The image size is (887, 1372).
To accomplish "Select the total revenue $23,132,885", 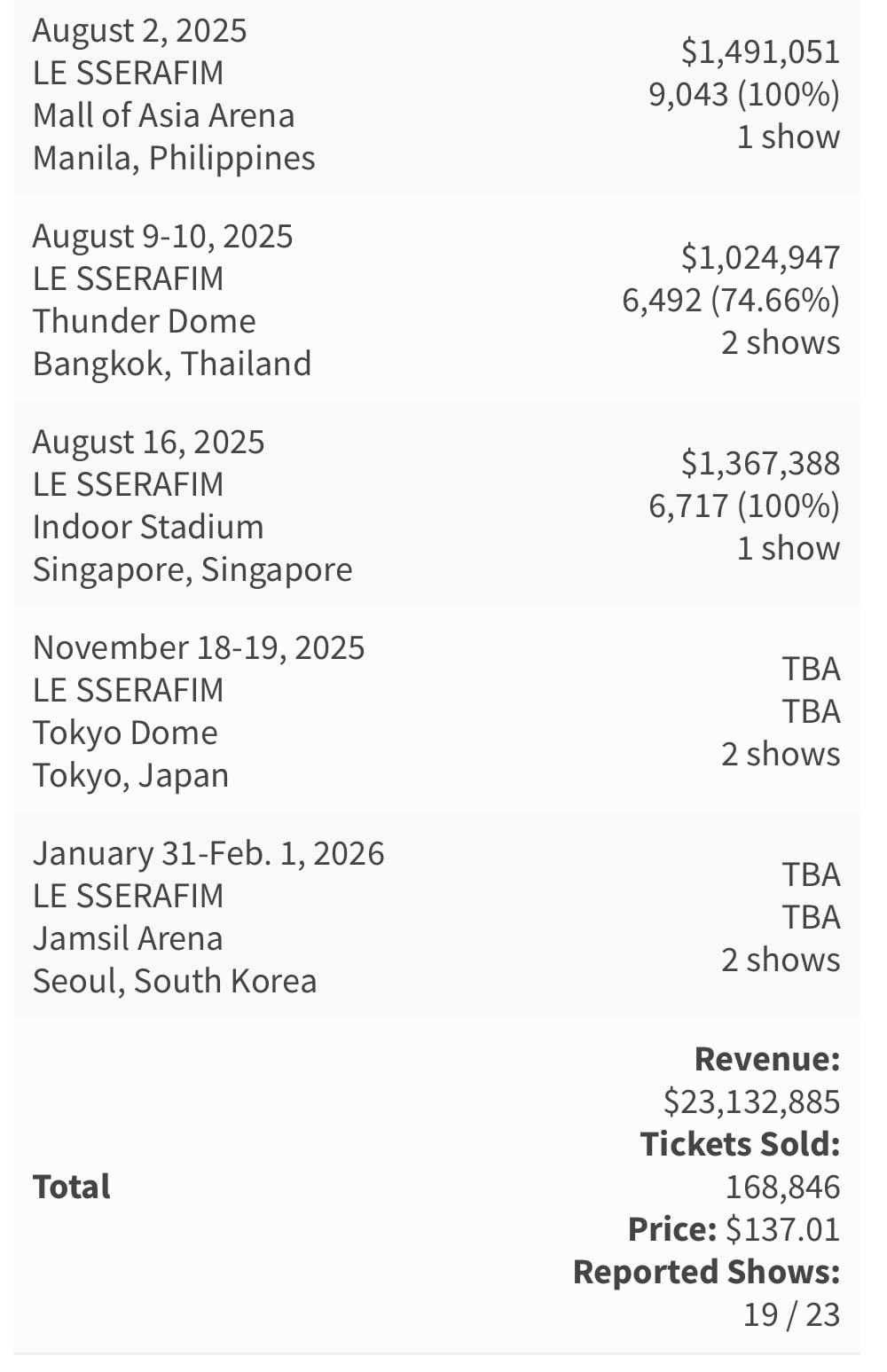I will 751,1102.
